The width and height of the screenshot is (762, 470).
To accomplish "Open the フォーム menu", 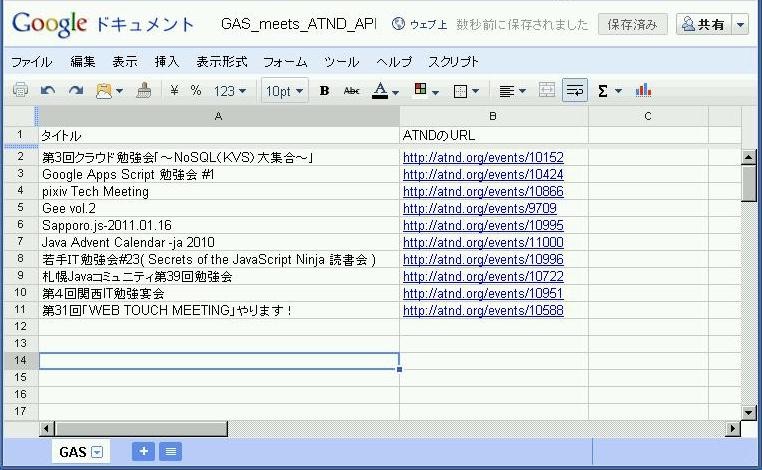I will (285, 62).
